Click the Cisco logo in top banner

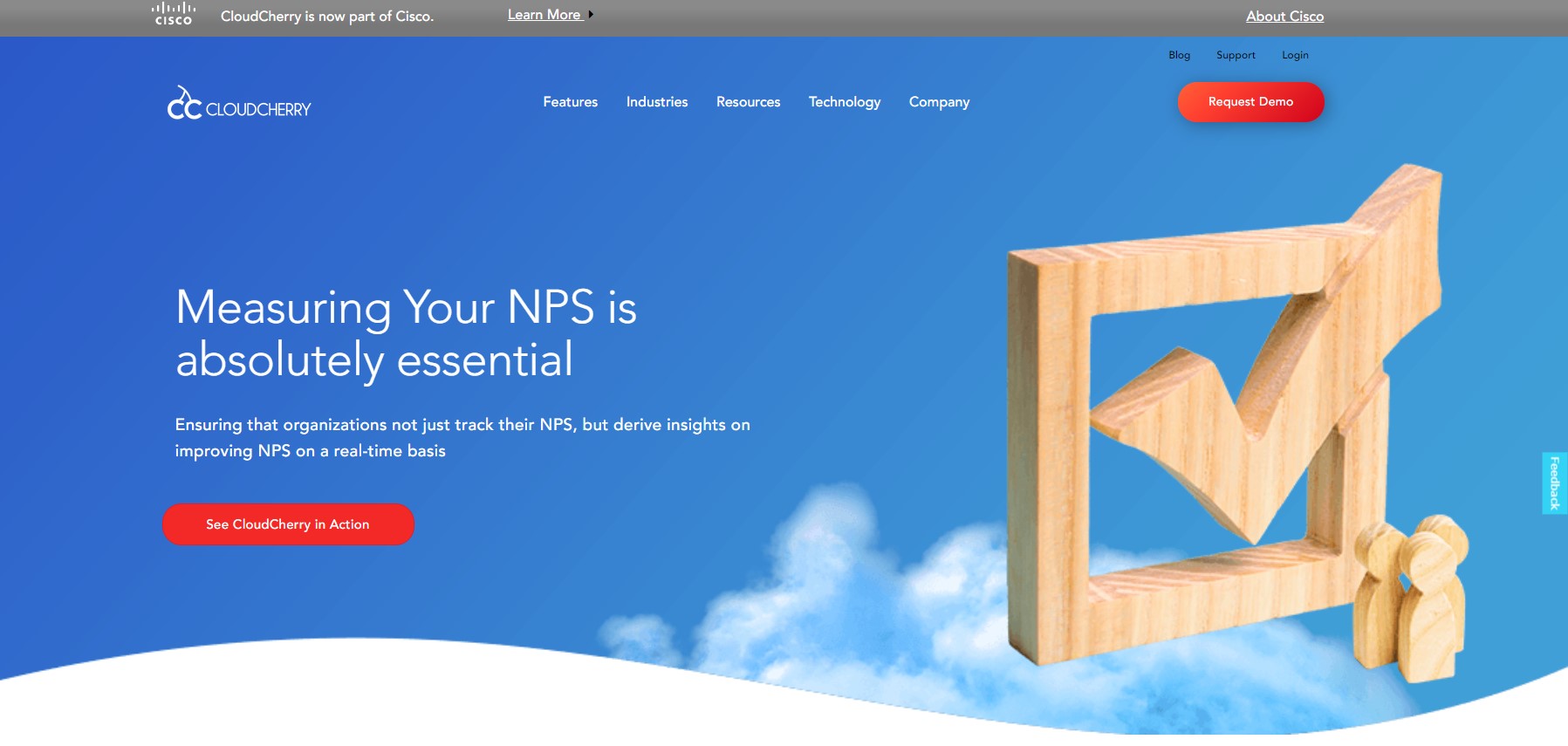coord(174,14)
